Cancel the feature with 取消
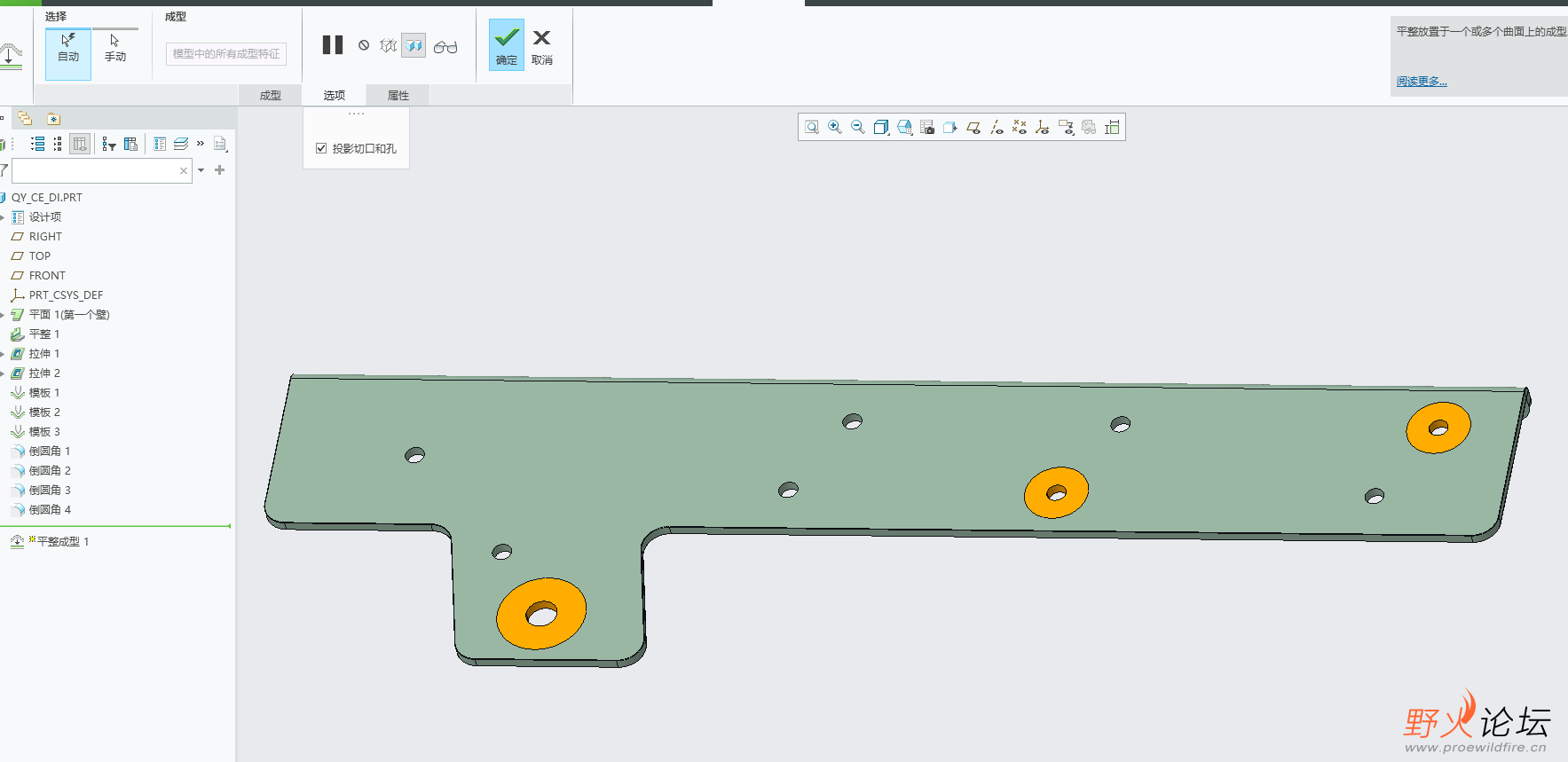The width and height of the screenshot is (1568, 762). (542, 47)
